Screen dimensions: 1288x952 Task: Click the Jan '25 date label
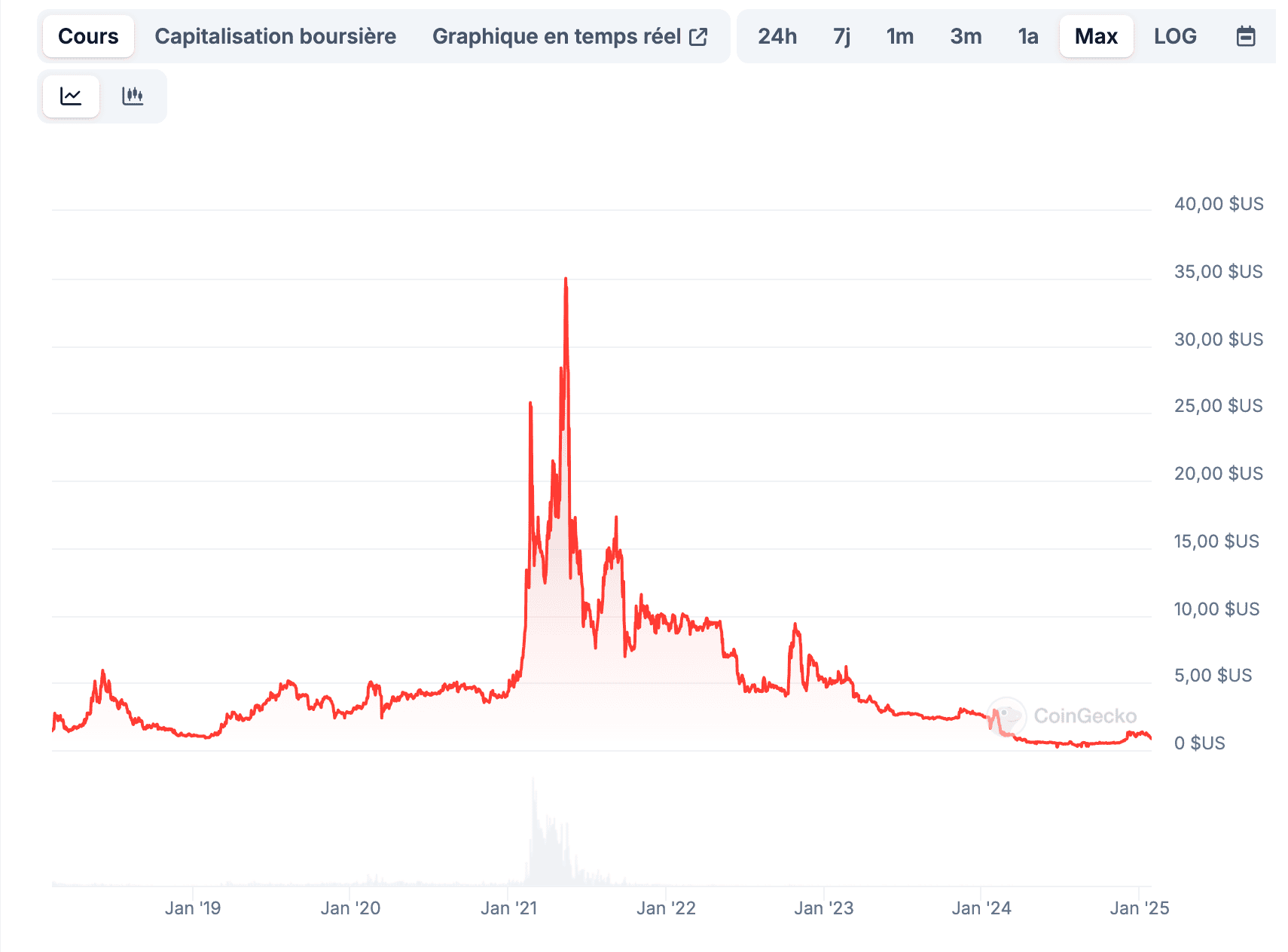(1139, 908)
